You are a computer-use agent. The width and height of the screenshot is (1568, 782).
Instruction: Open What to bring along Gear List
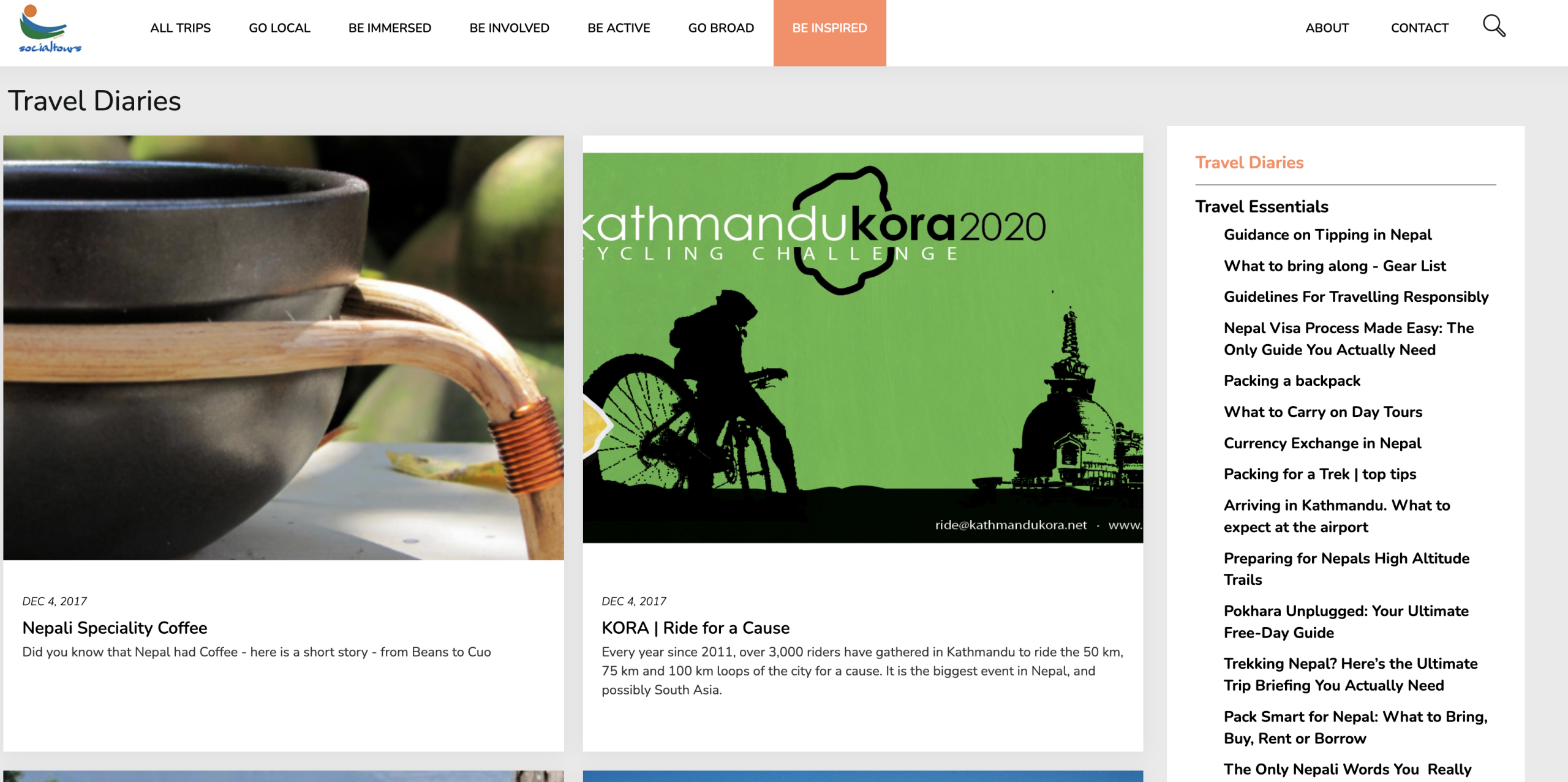(1334, 266)
